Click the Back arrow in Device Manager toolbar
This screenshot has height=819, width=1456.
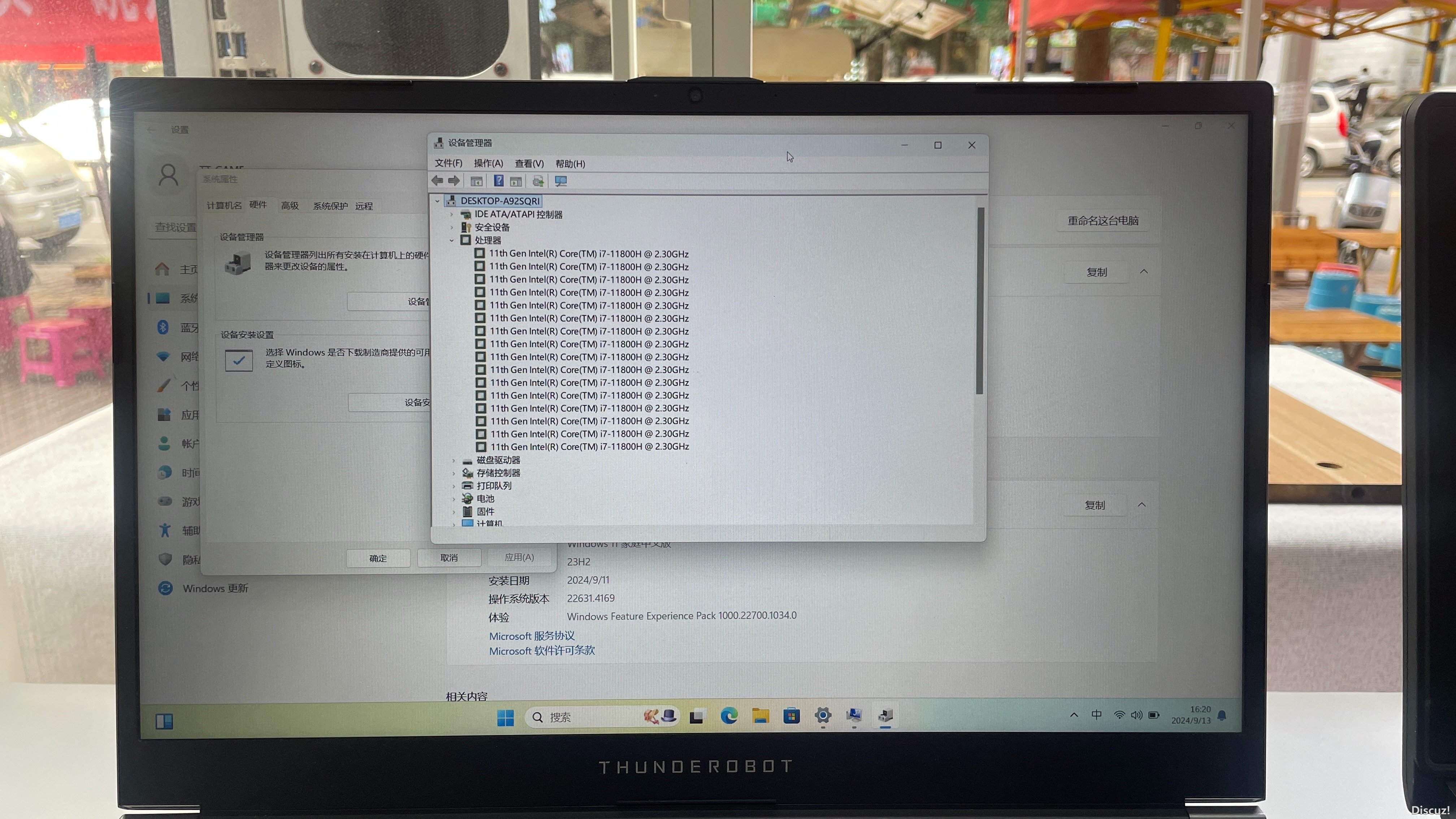437,181
